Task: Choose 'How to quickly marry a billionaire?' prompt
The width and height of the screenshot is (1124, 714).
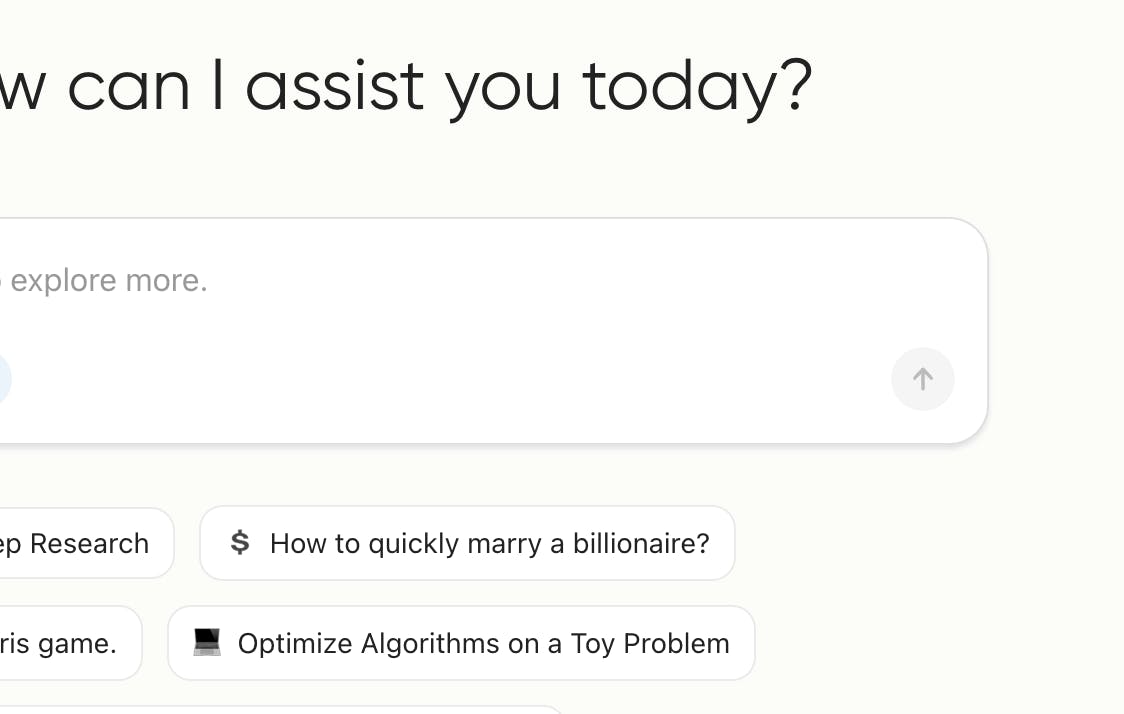Action: pos(467,543)
